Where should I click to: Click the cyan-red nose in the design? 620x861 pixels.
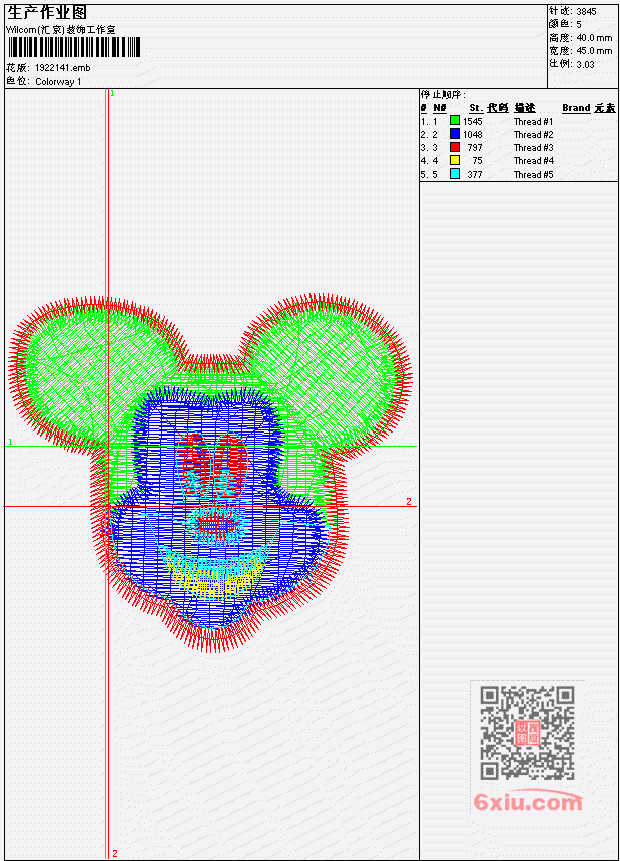[x=216, y=525]
